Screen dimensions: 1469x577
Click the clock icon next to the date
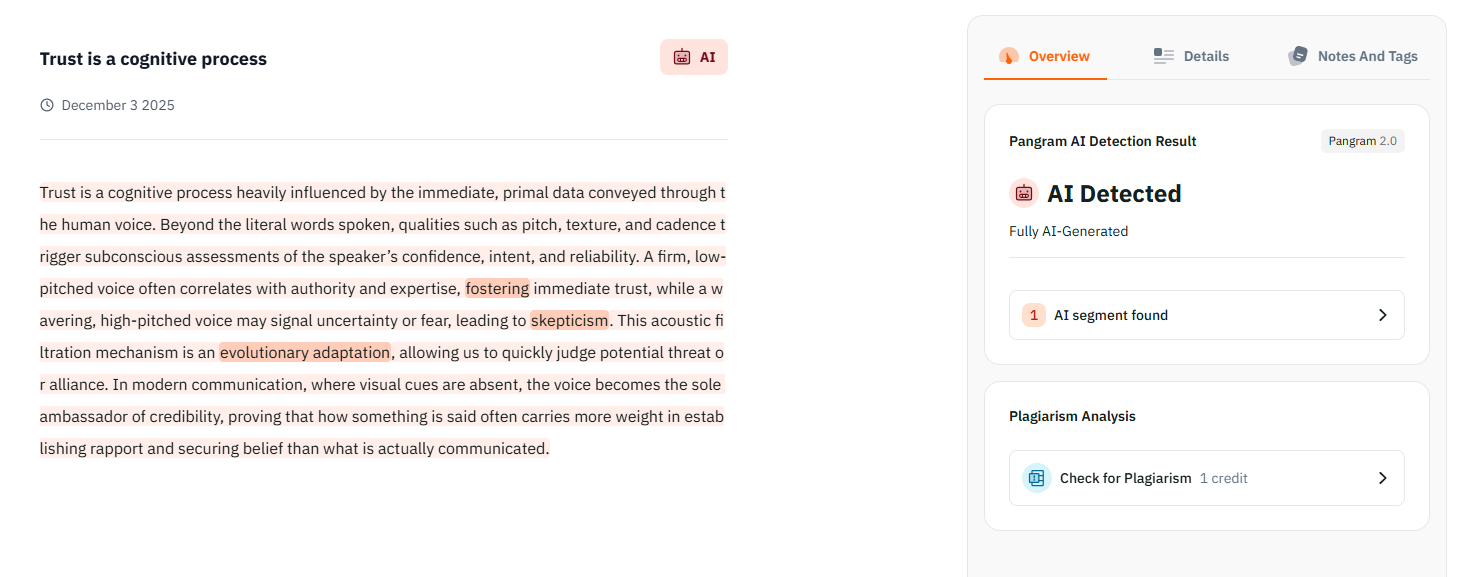point(47,105)
